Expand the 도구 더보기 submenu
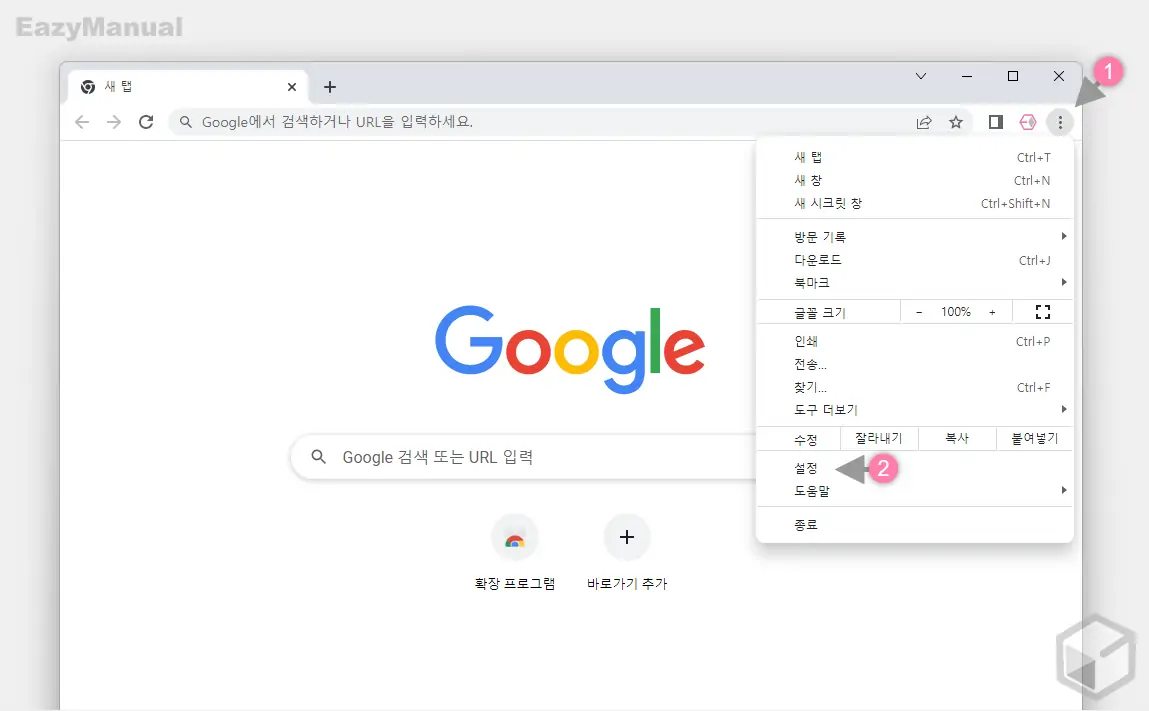This screenshot has height=711, width=1149. pyautogui.click(x=915, y=410)
